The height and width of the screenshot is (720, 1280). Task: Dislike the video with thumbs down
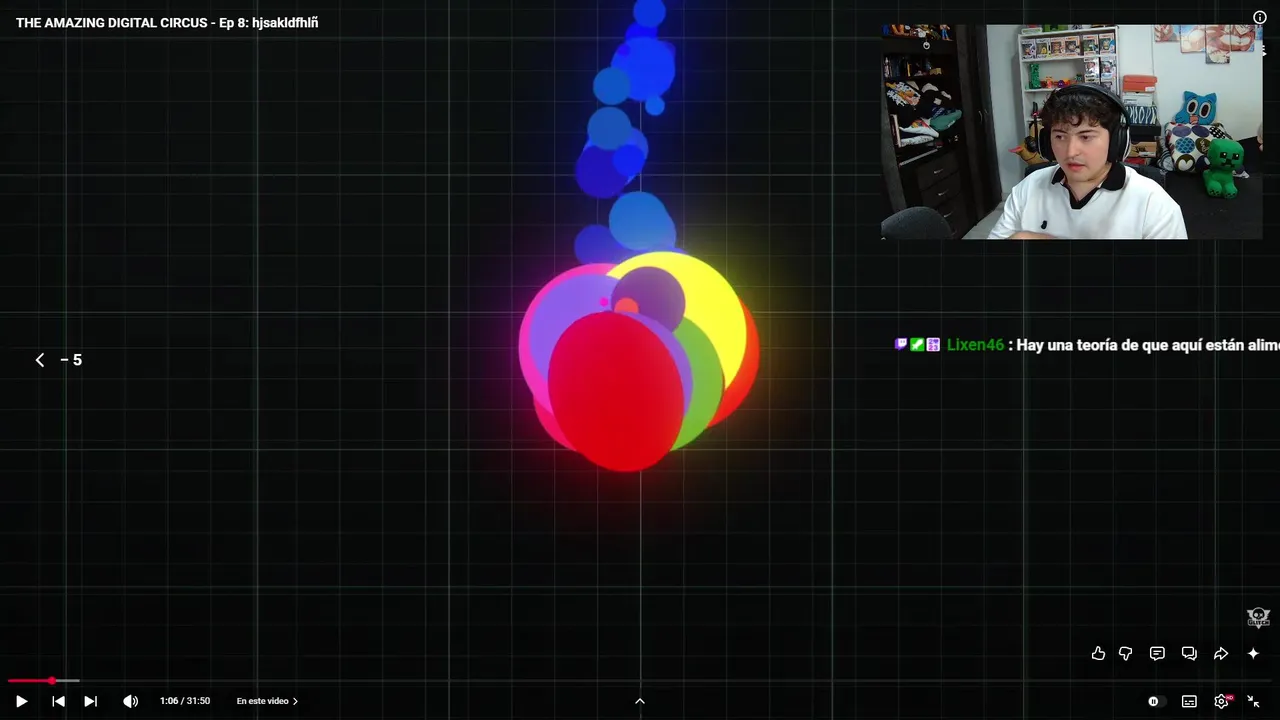click(1126, 653)
